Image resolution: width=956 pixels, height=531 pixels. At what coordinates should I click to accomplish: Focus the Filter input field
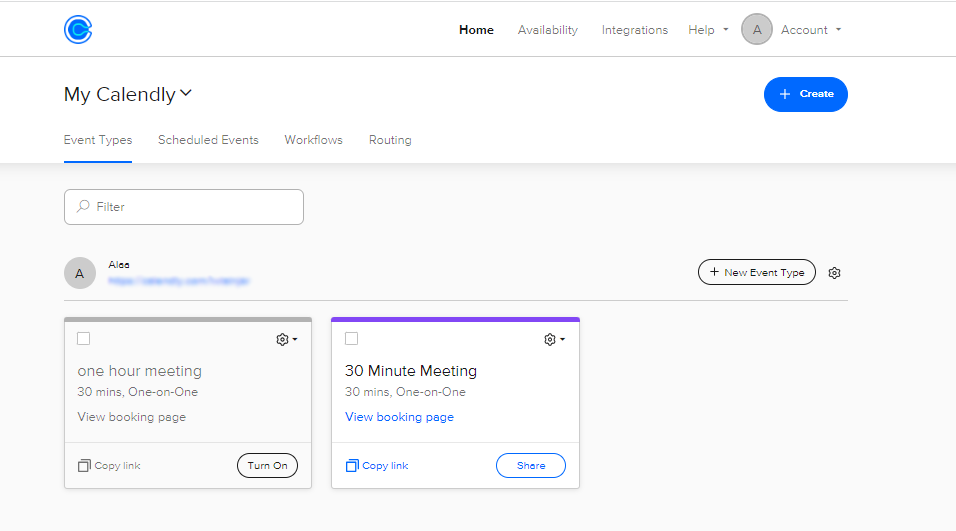coord(184,207)
